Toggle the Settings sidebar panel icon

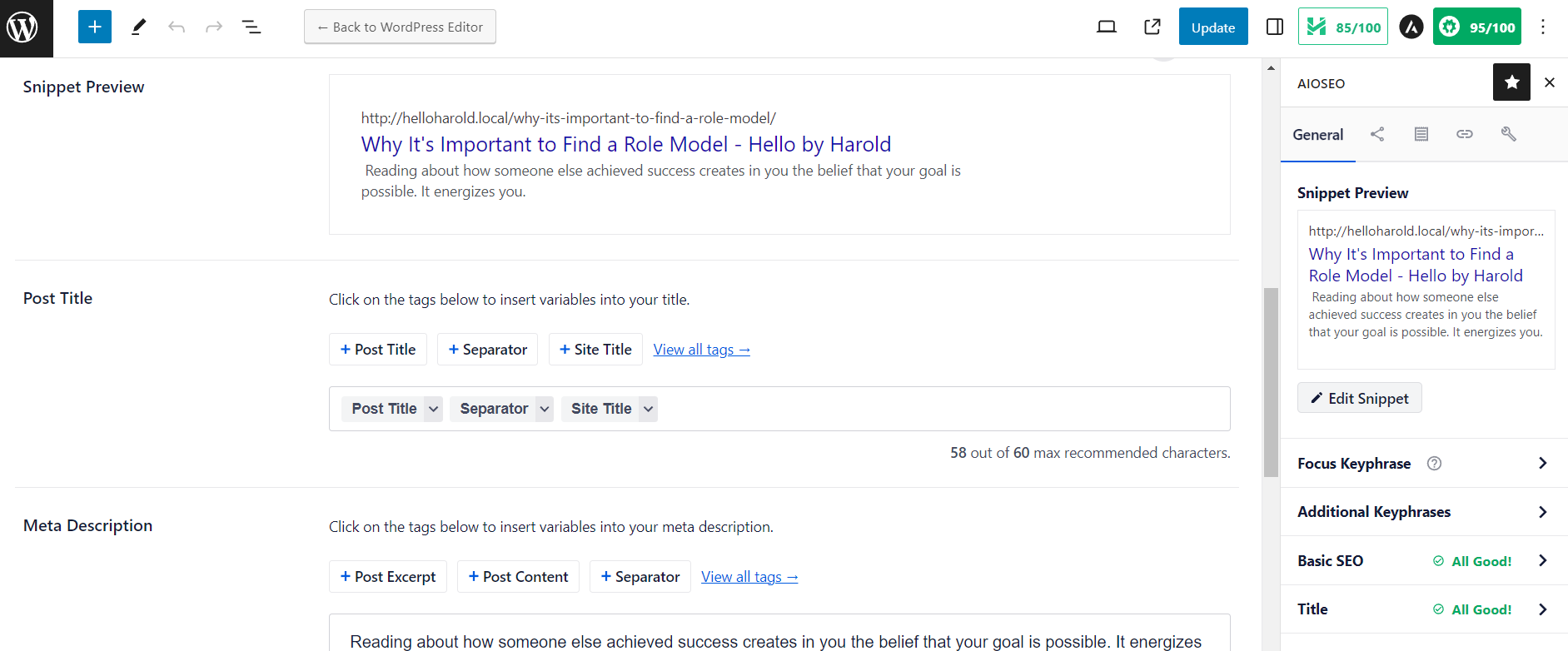click(1274, 27)
